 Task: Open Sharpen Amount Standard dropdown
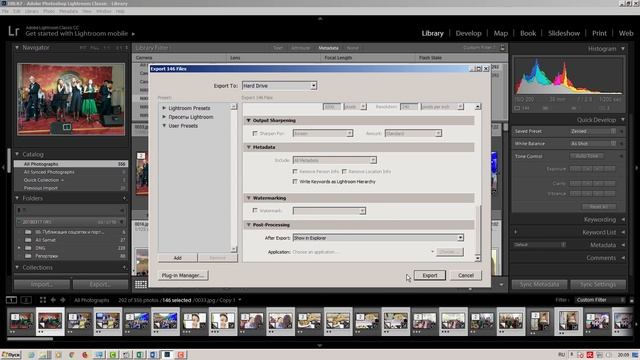(x=413, y=133)
